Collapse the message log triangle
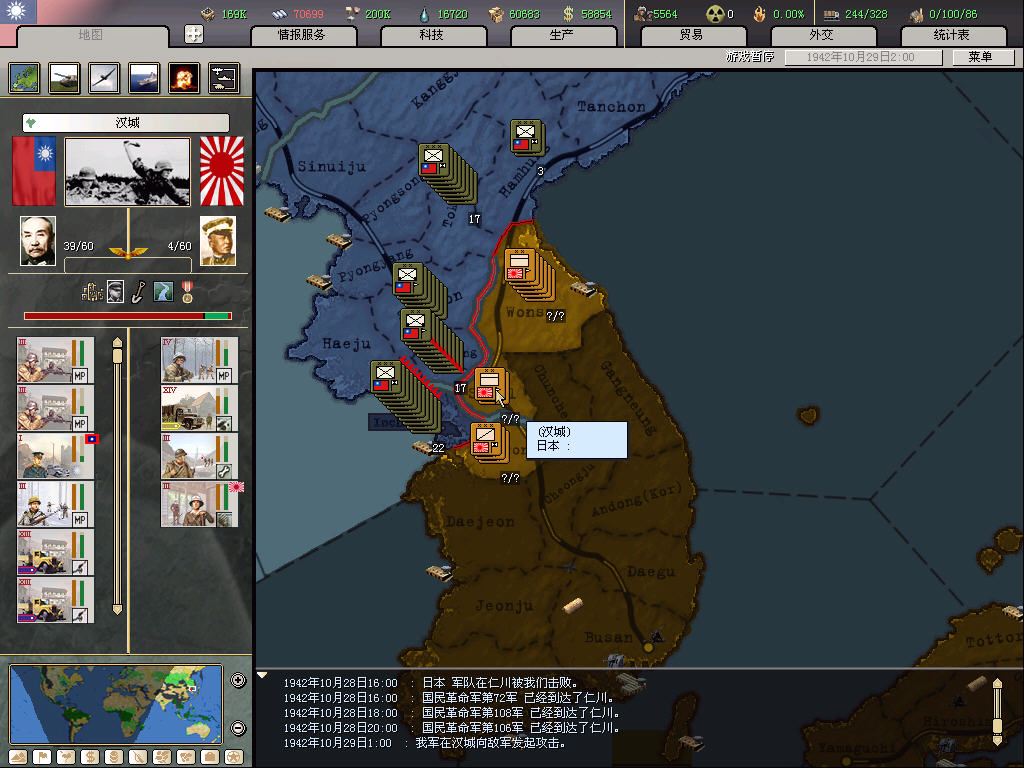This screenshot has height=768, width=1024. (x=262, y=675)
